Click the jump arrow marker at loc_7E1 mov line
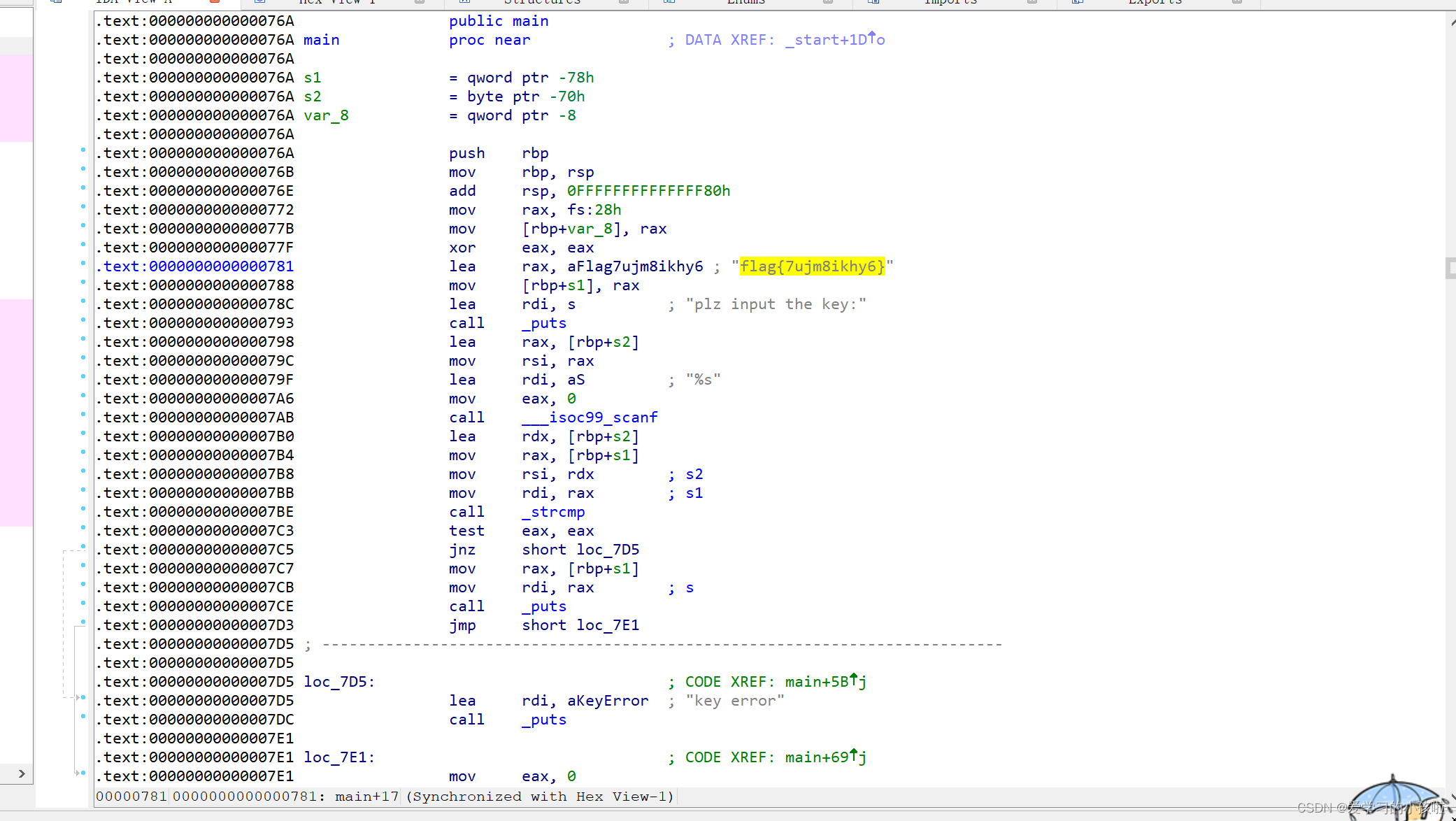This screenshot has width=1456, height=821. [x=79, y=773]
